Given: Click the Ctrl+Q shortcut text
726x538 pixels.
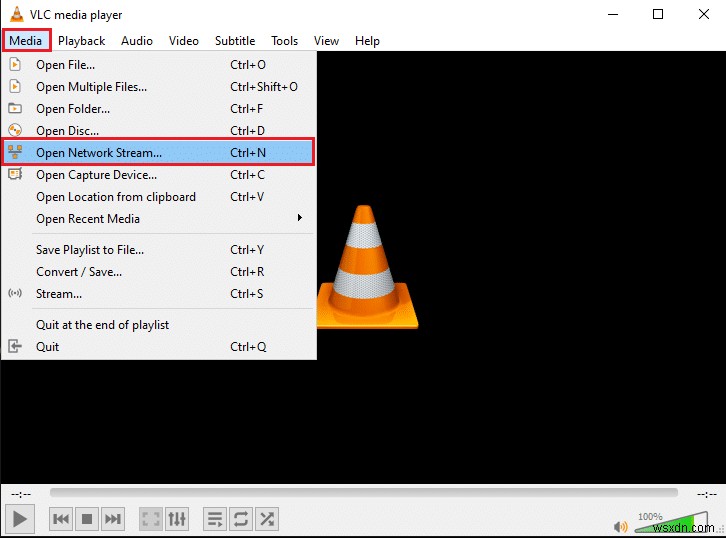Looking at the screenshot, I should click(x=248, y=347).
